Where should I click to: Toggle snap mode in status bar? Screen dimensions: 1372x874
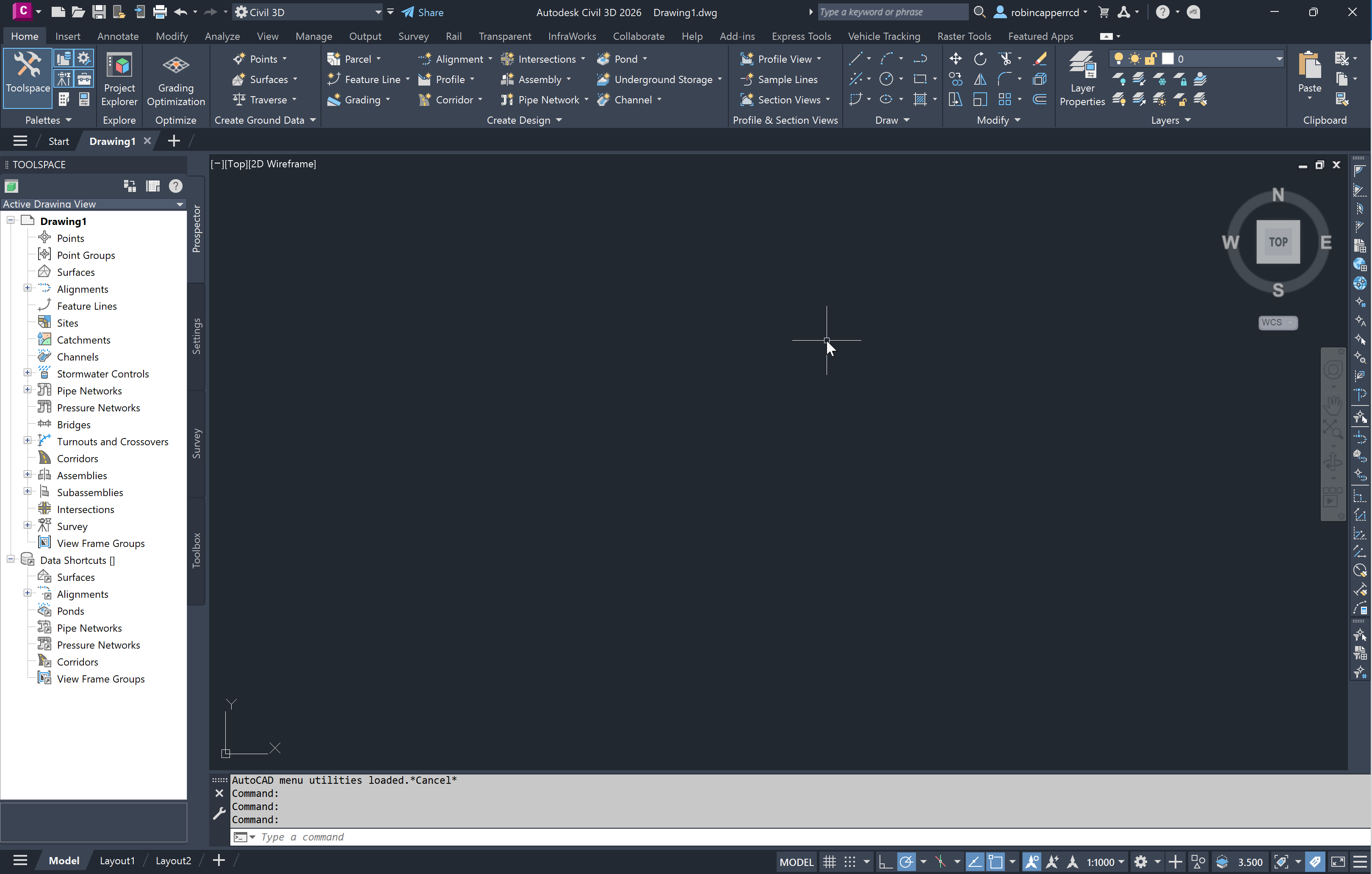(849, 861)
